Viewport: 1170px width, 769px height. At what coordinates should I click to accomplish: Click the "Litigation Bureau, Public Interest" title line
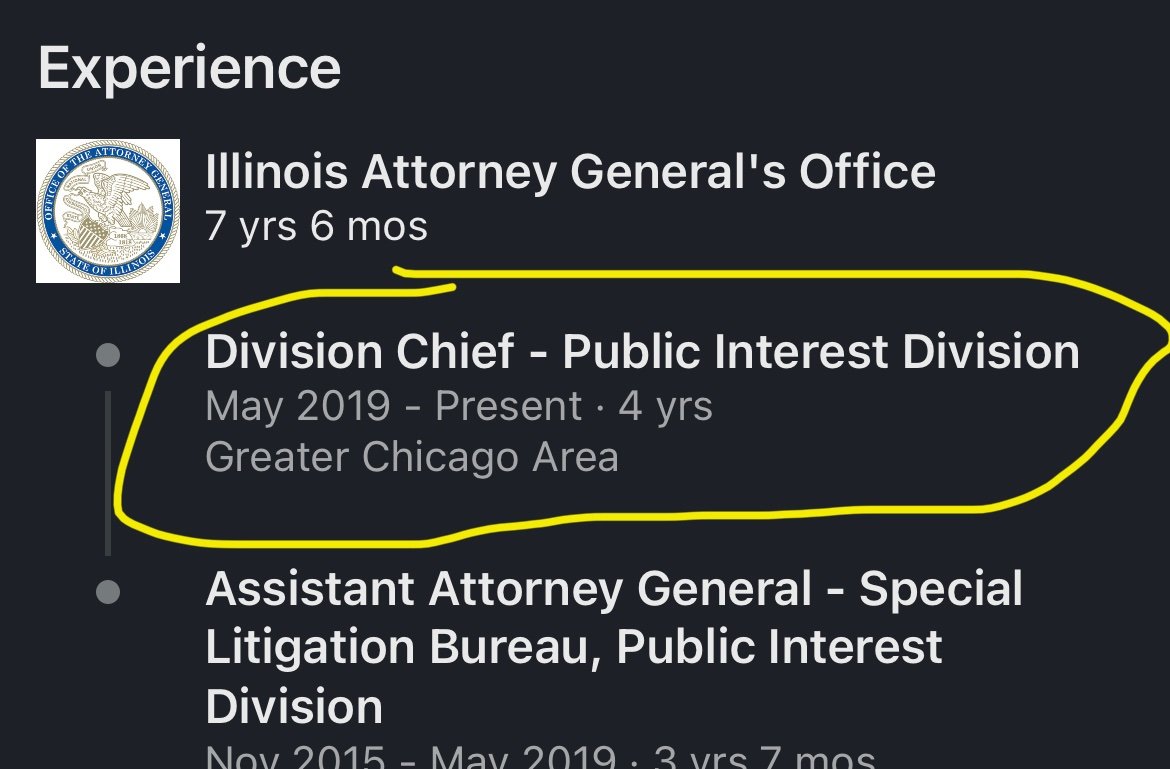coord(573,647)
